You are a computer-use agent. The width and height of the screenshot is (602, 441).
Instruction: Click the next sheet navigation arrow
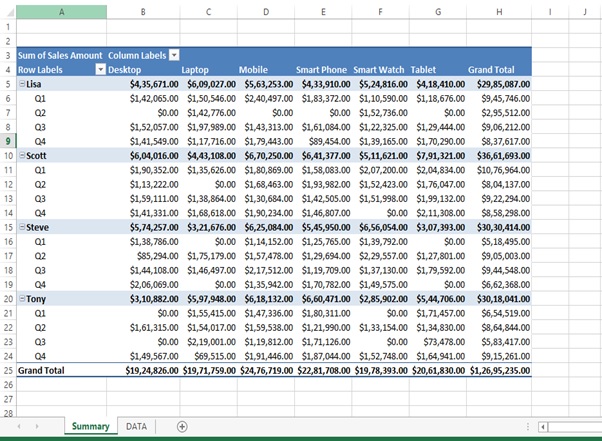point(39,427)
